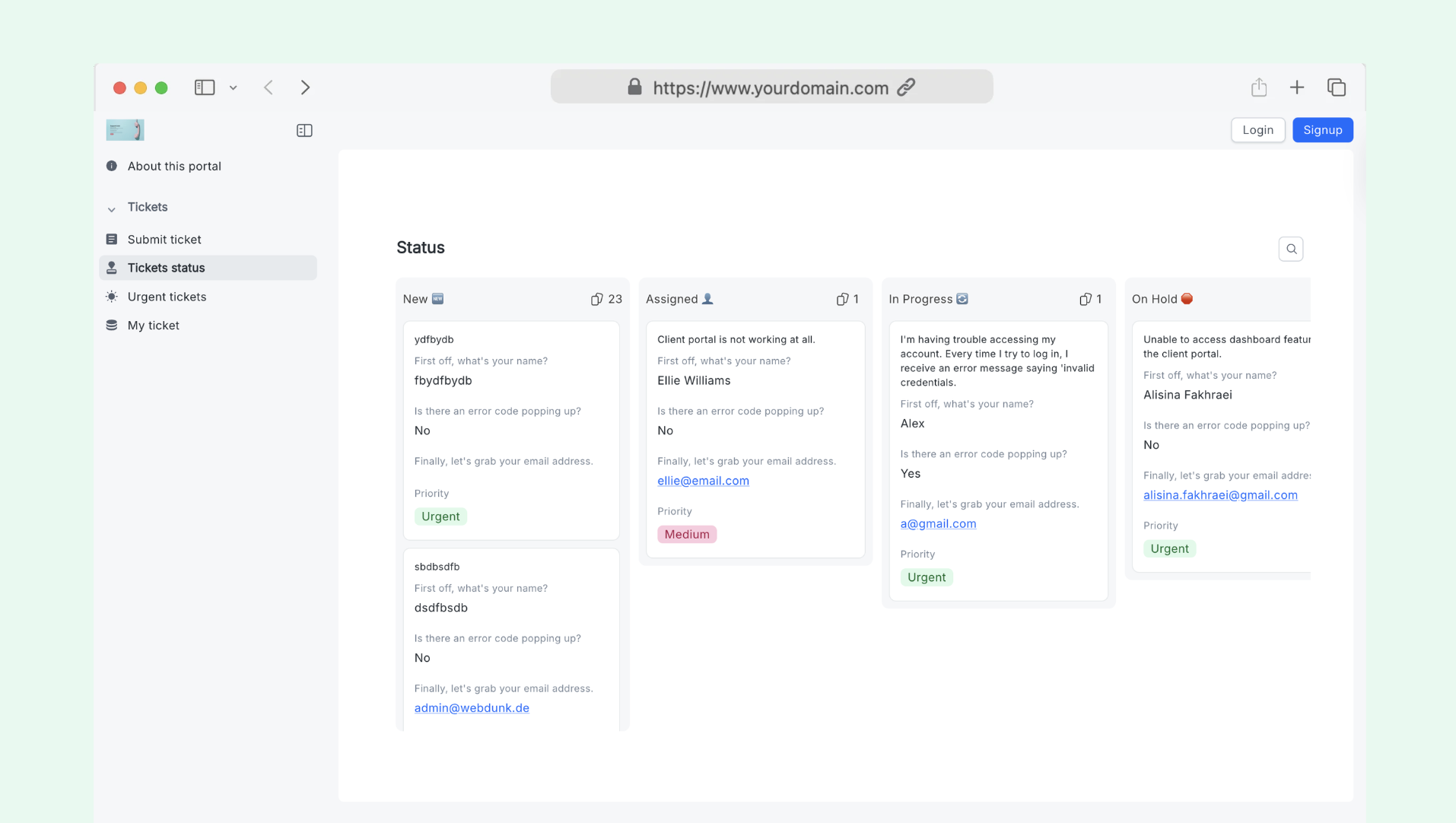The height and width of the screenshot is (823, 1456).
Task: Copy link icon in address bar
Action: pyautogui.click(x=906, y=87)
